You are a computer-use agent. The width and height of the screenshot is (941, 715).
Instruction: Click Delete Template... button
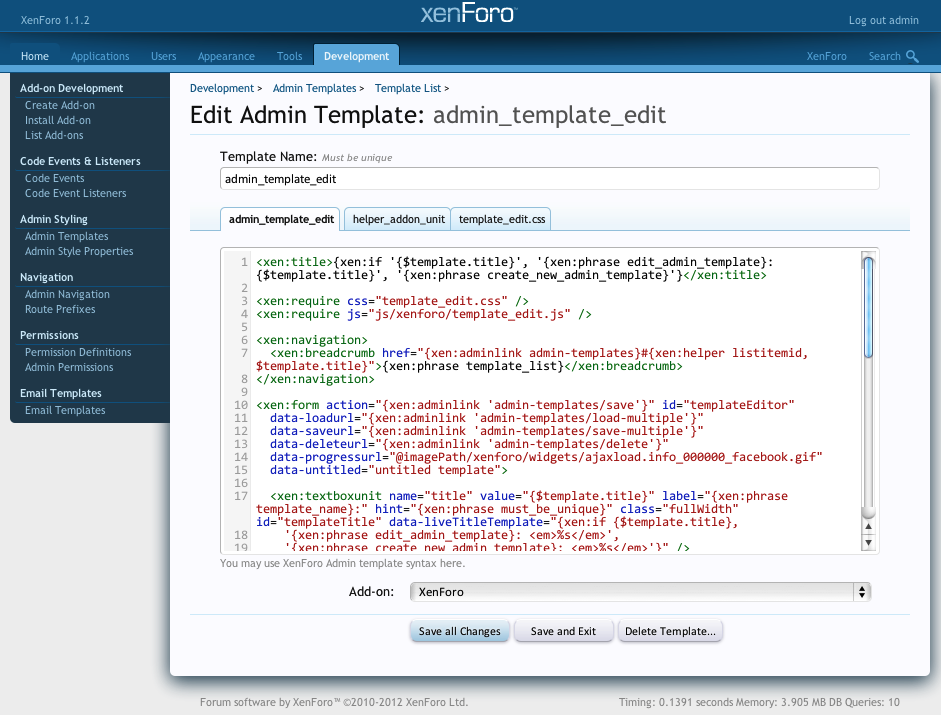click(670, 631)
